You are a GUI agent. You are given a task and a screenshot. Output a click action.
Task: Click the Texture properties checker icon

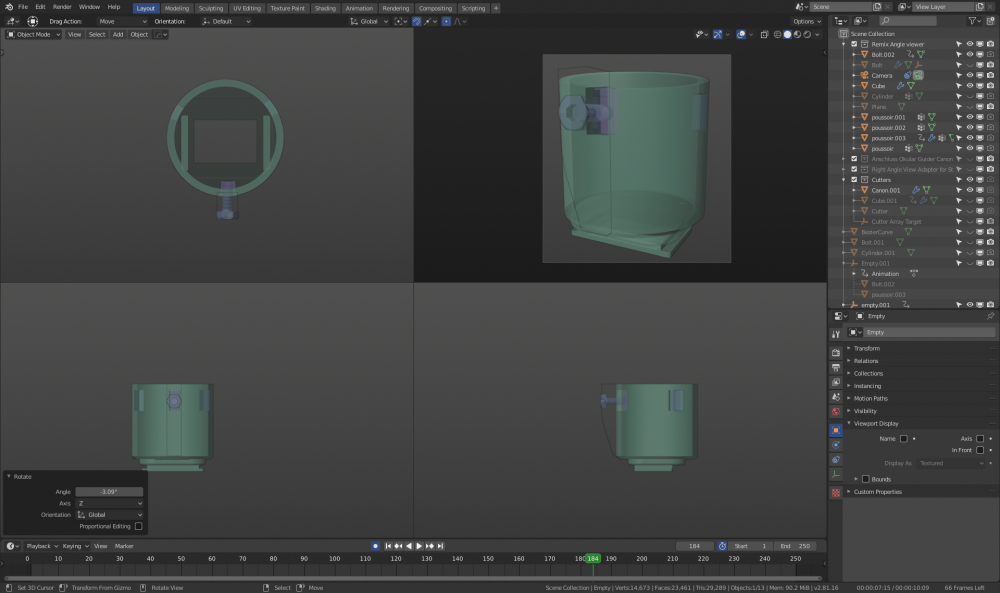[836, 493]
